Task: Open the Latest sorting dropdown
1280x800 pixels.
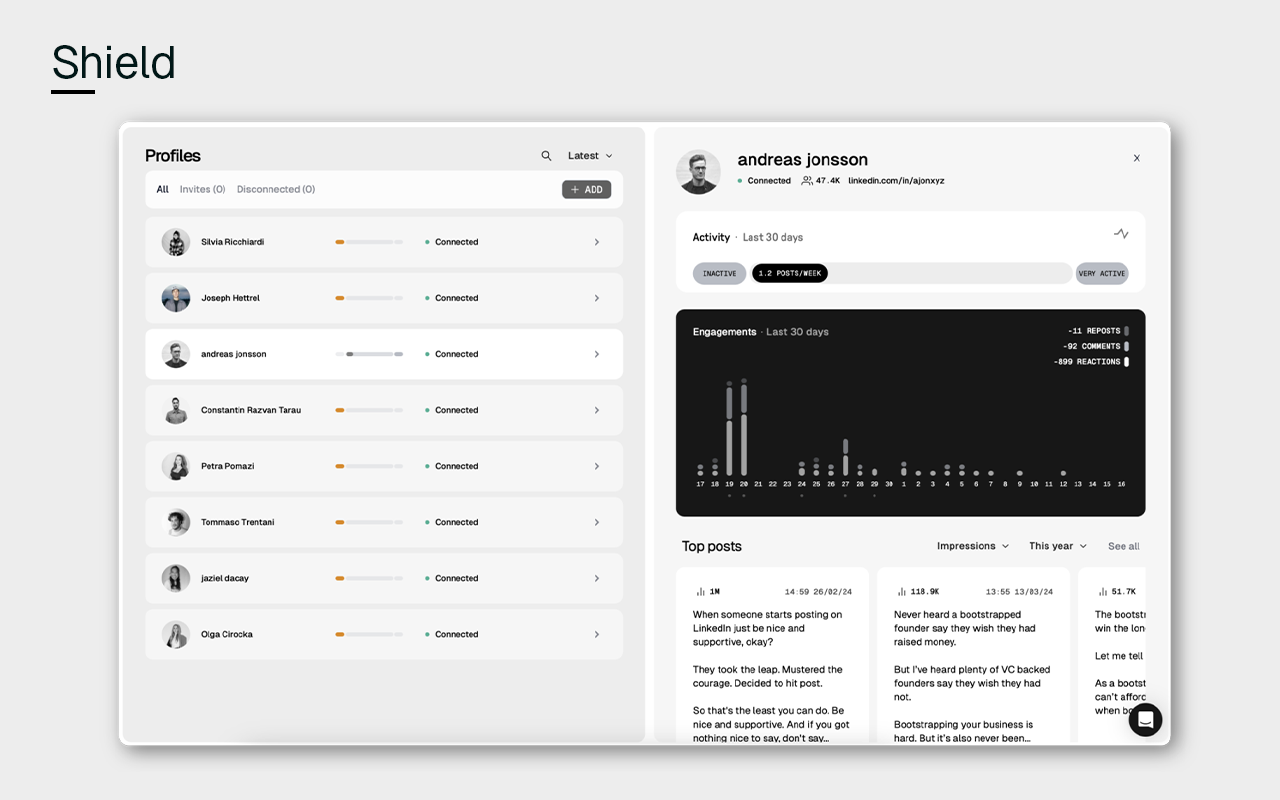Action: click(x=589, y=155)
